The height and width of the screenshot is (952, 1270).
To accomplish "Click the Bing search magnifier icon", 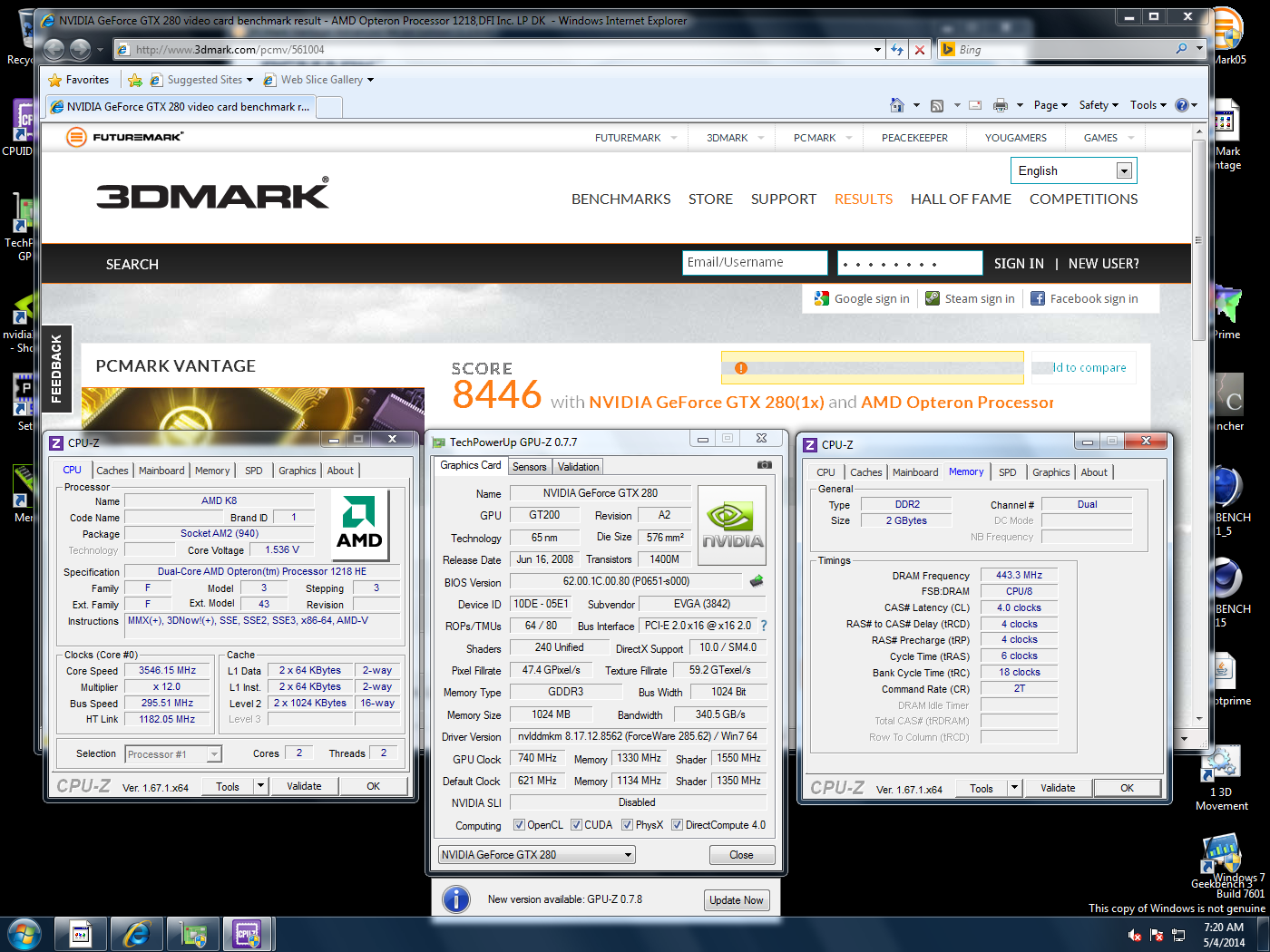I will point(1181,49).
